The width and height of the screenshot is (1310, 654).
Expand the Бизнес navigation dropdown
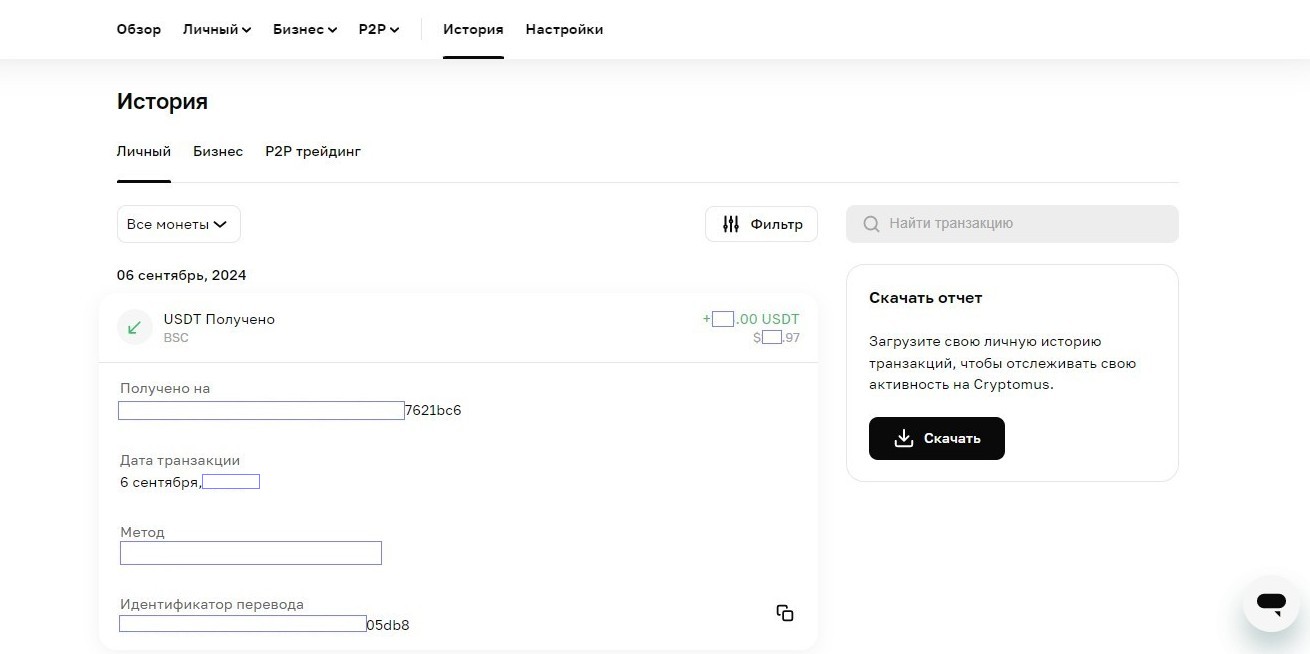[305, 29]
